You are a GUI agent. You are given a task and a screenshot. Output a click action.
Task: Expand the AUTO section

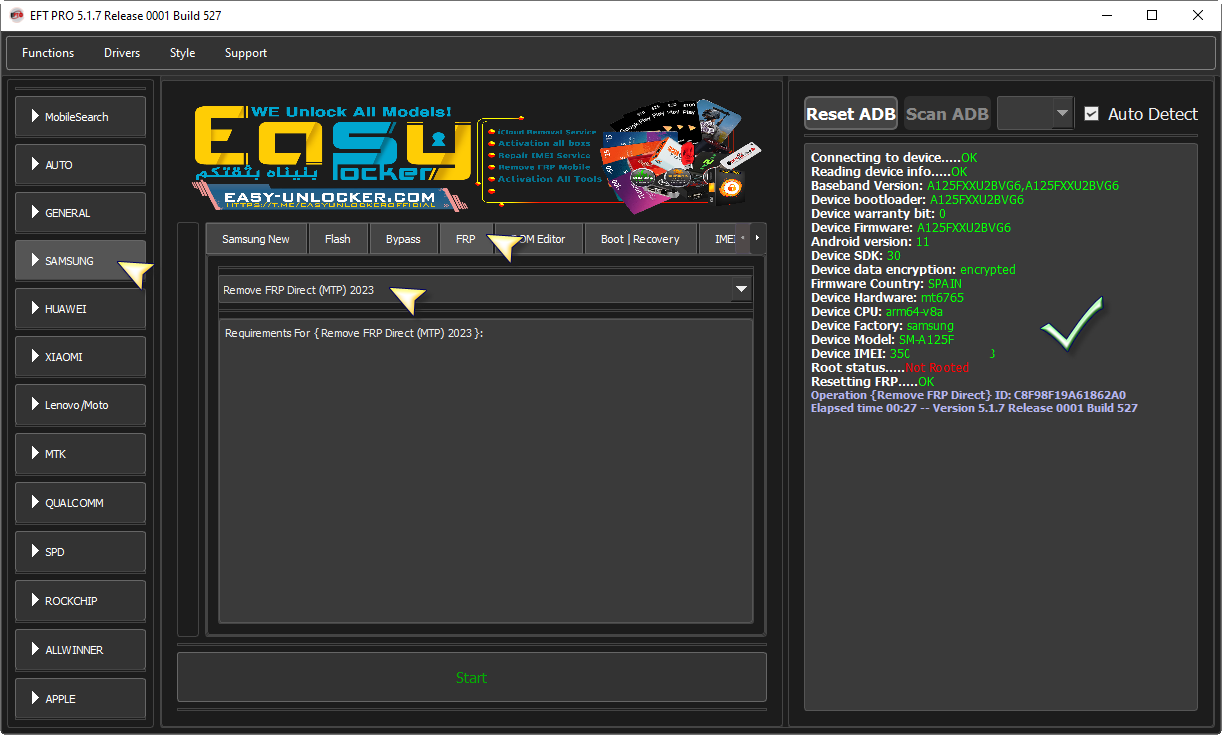click(x=80, y=165)
